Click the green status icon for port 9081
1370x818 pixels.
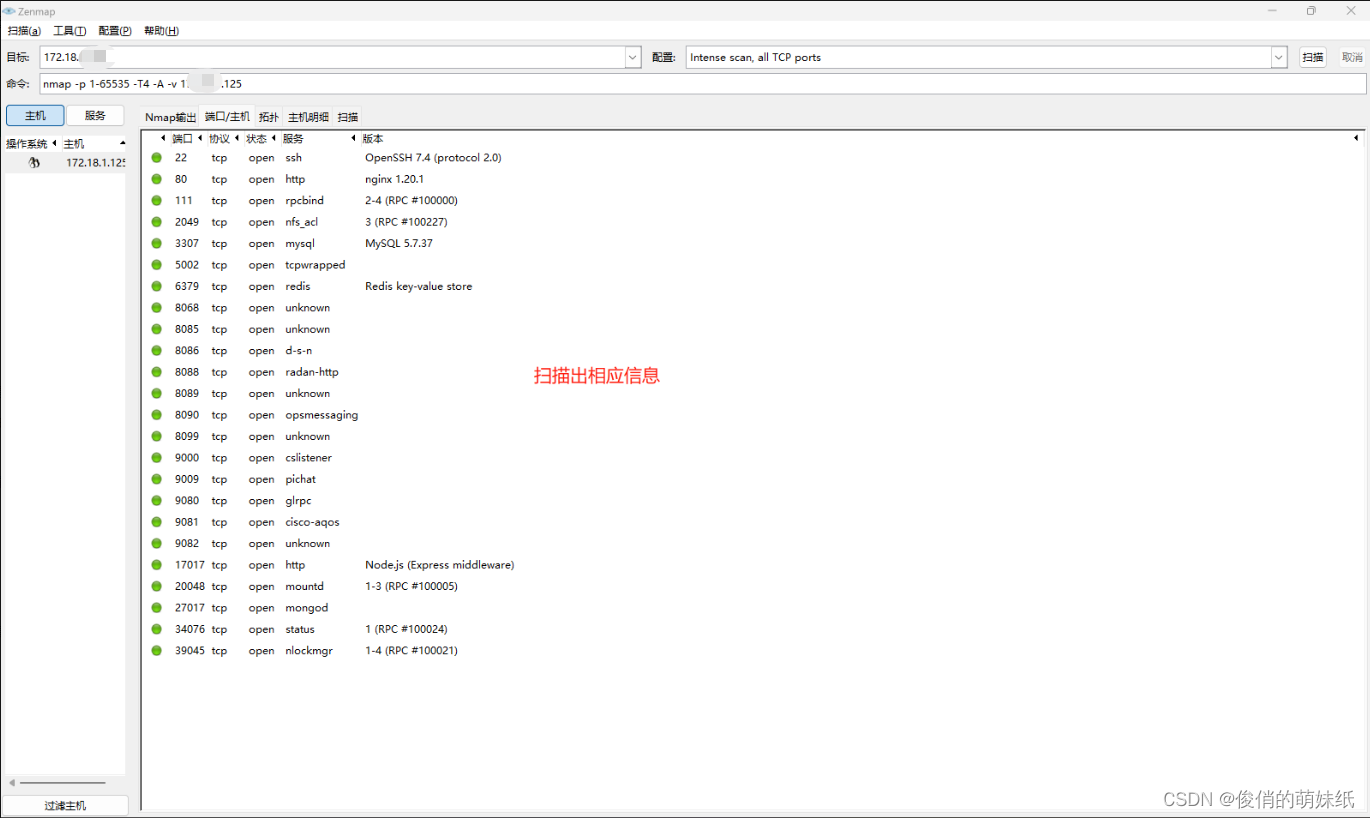[x=156, y=522]
